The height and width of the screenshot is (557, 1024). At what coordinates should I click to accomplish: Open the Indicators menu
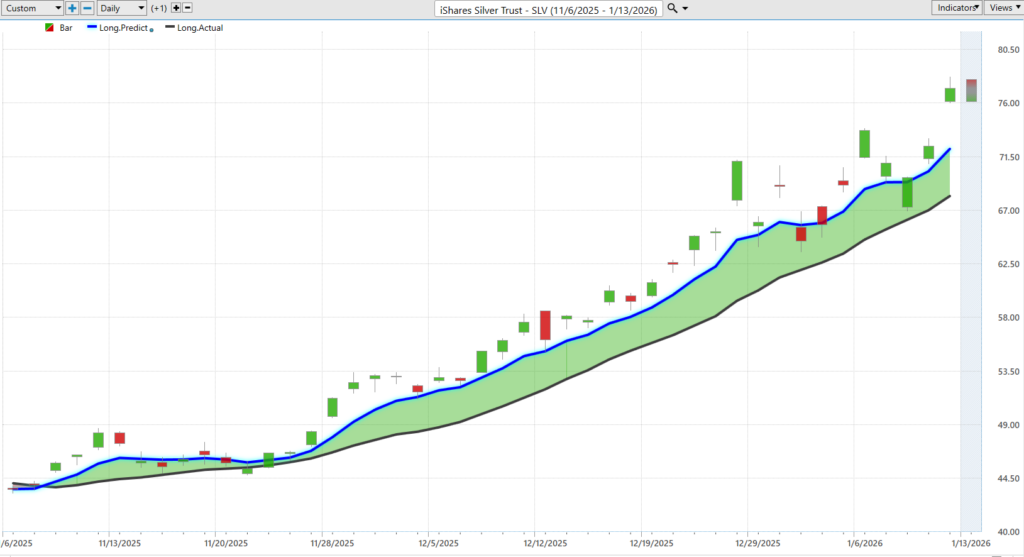(956, 8)
